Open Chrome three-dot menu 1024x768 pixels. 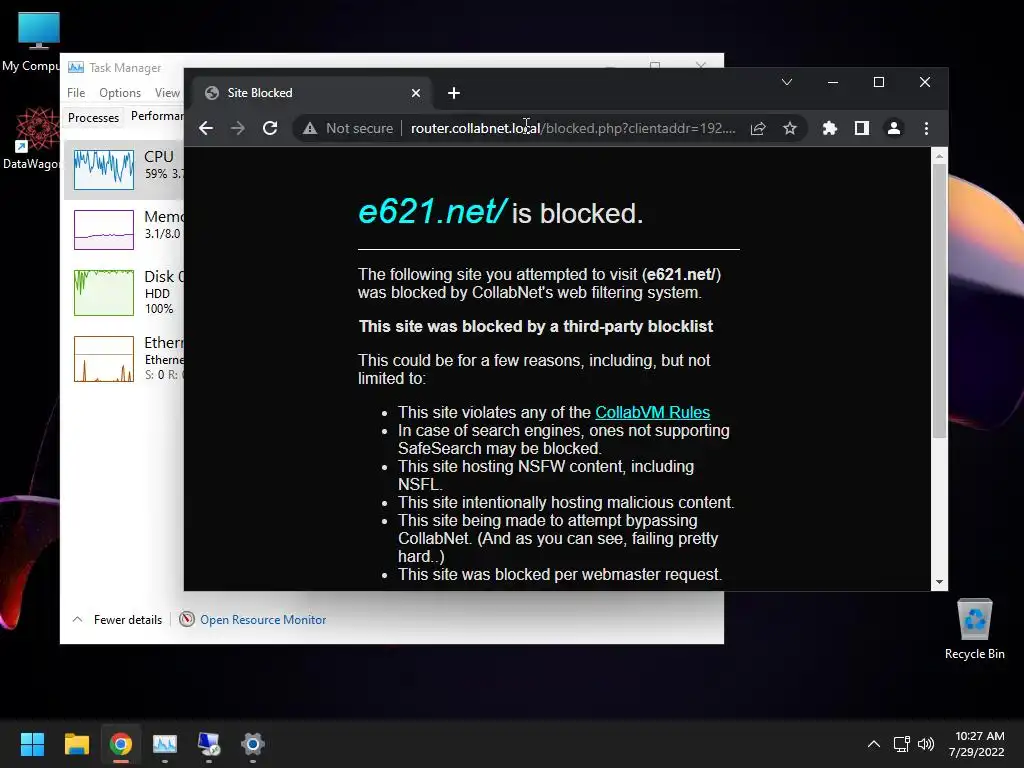pos(926,128)
